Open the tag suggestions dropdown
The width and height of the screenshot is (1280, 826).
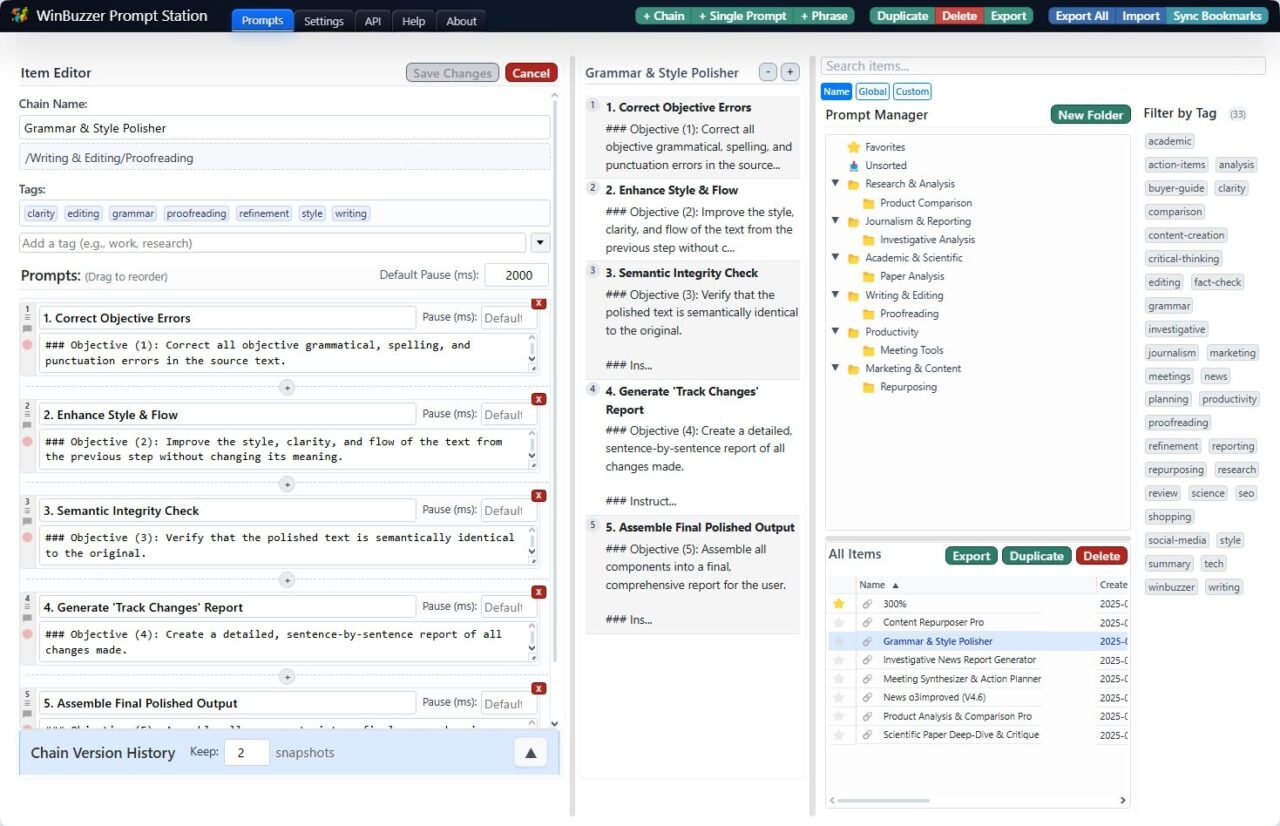540,243
